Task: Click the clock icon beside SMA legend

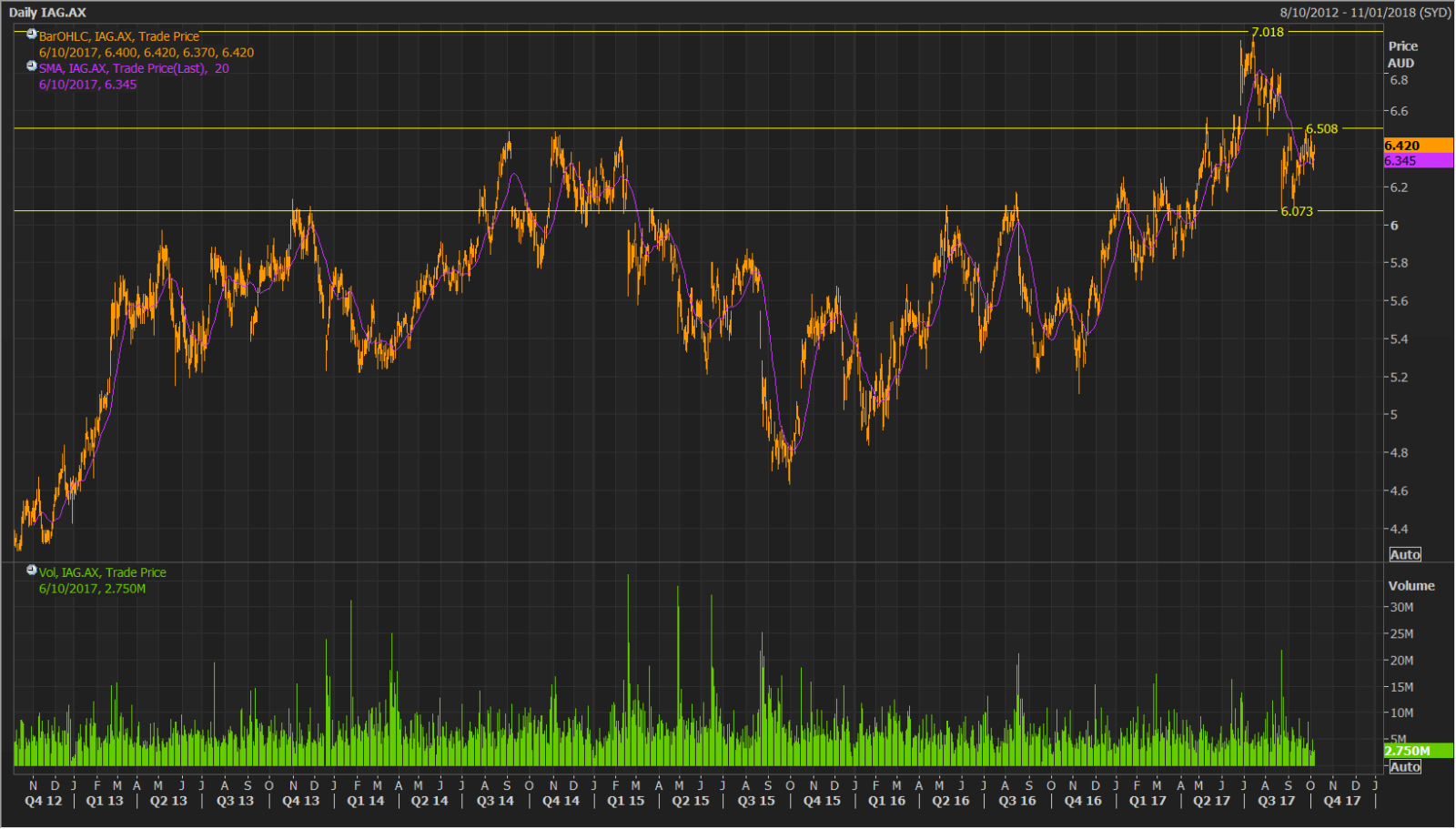Action: (x=32, y=66)
